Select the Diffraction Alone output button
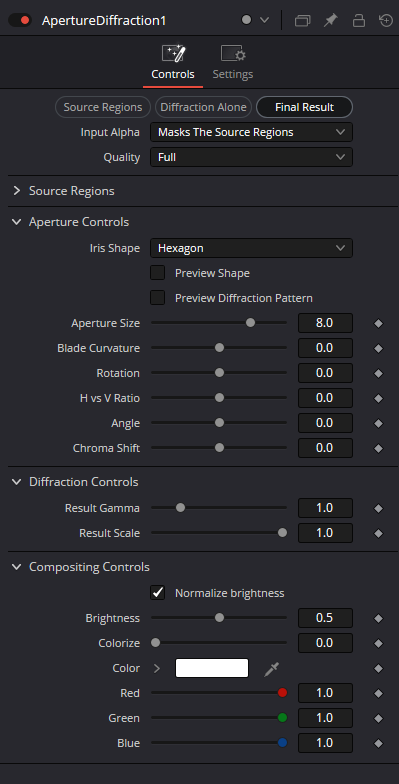This screenshot has width=399, height=784. [x=204, y=107]
